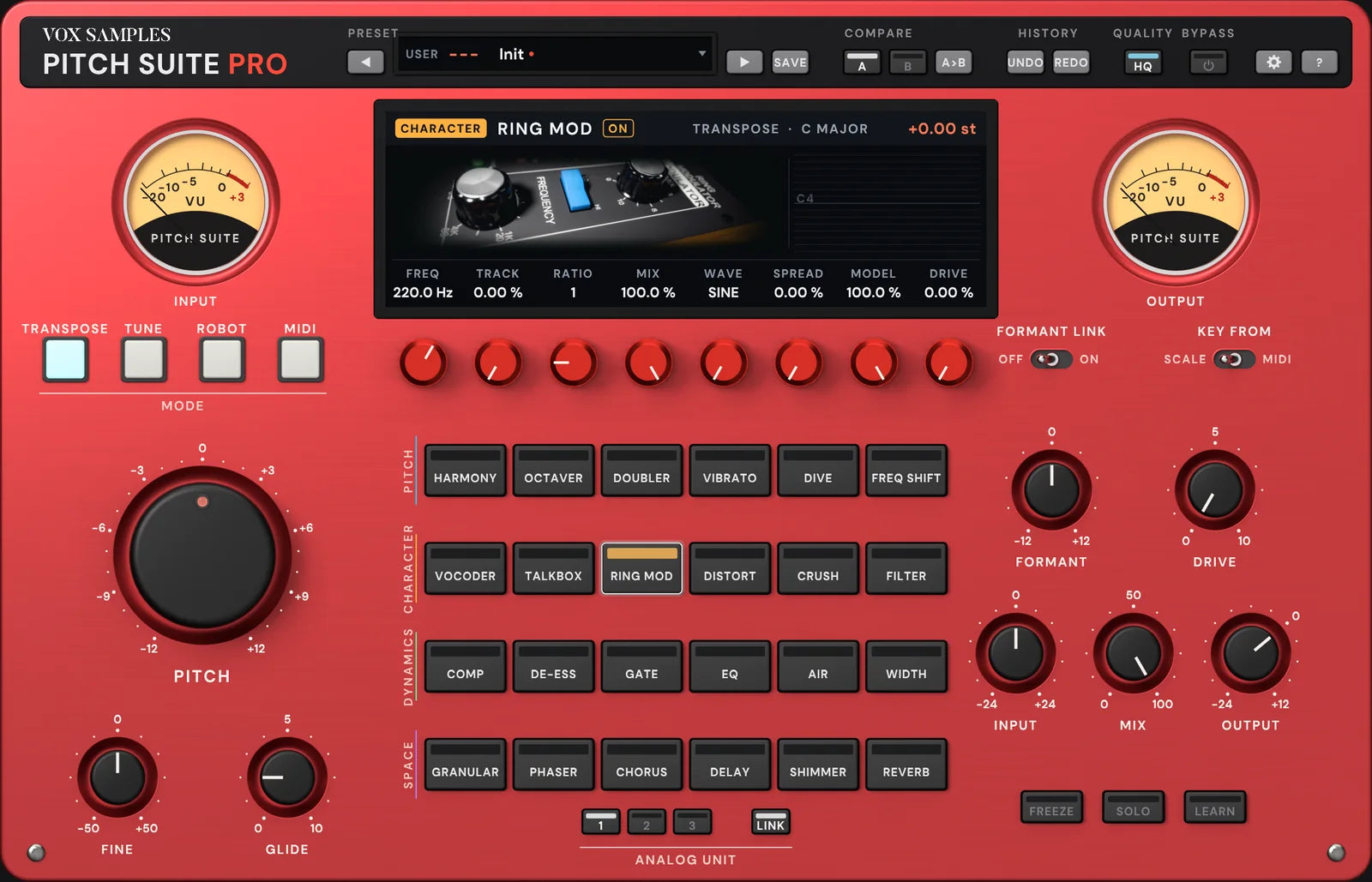
Task: Click the FREEZE button
Action: pyautogui.click(x=1051, y=807)
